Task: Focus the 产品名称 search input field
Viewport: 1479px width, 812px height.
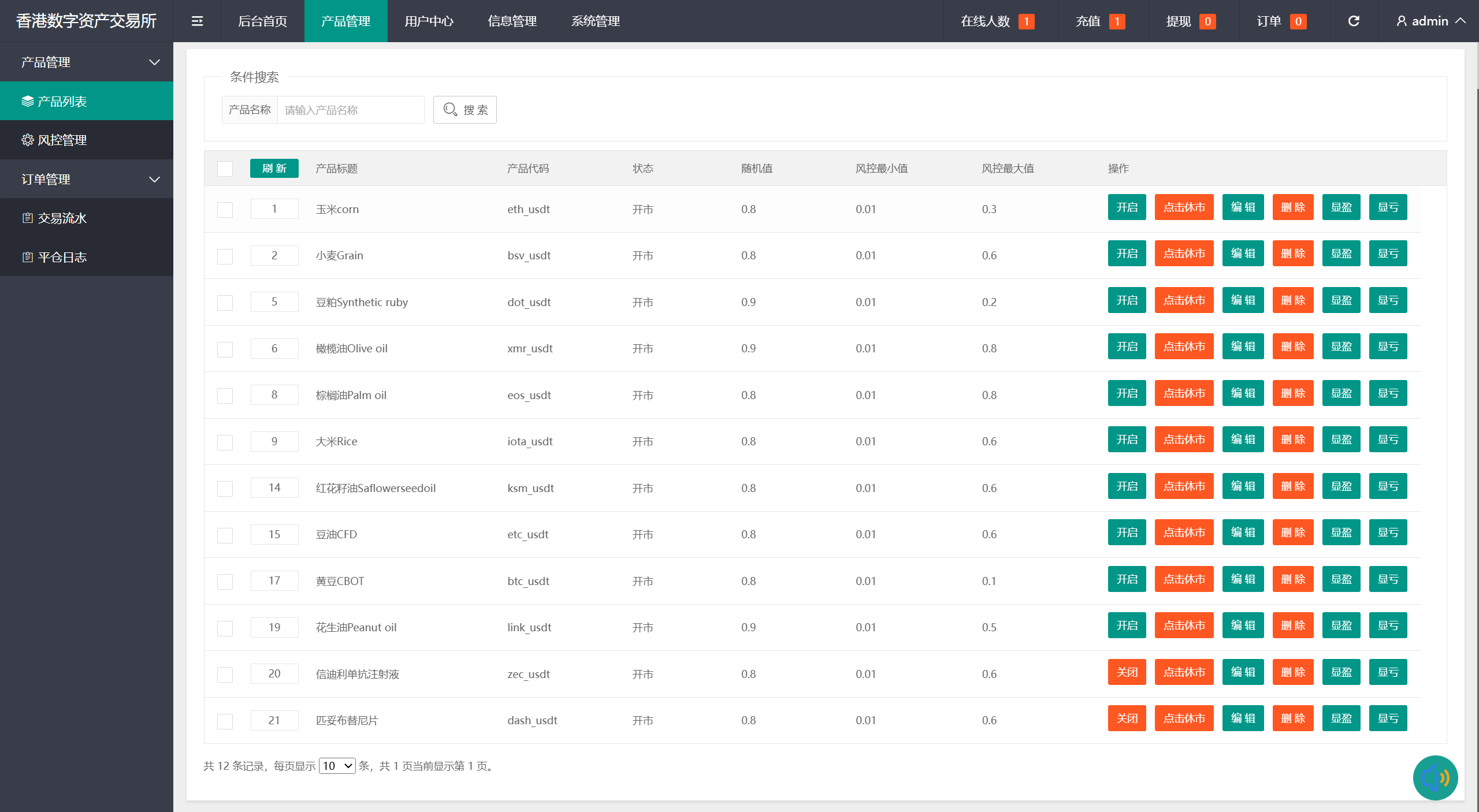Action: tap(351, 110)
